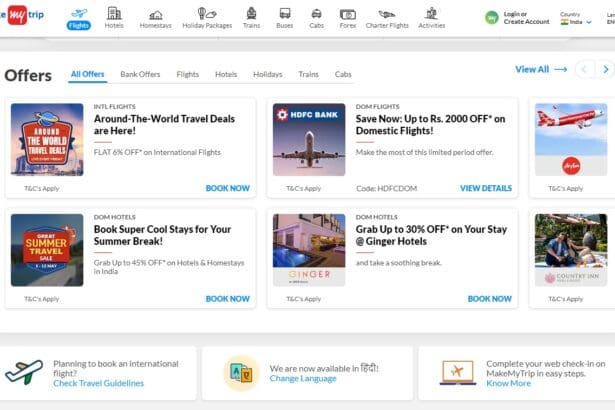The height and width of the screenshot is (410, 615).
Task: Switch to the Flights offers tab
Action: coord(188,74)
